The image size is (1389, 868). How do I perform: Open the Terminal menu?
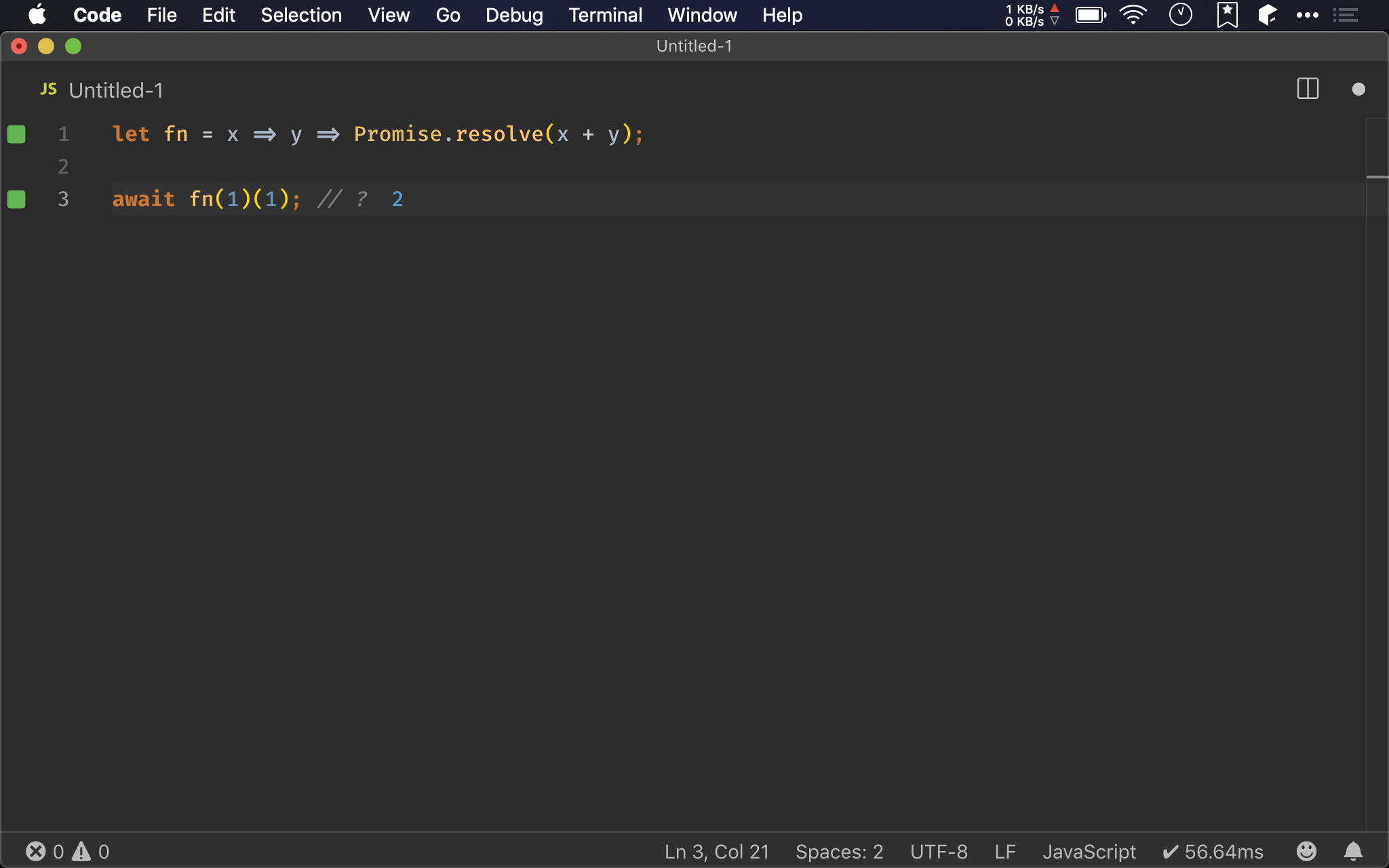(x=605, y=15)
